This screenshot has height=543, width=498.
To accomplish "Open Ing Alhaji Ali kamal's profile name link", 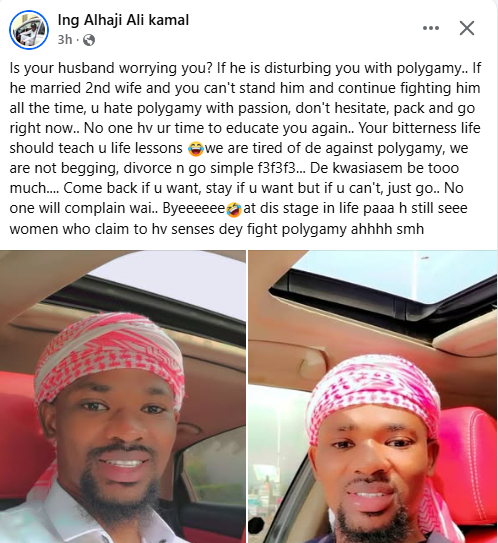I will click(123, 20).
